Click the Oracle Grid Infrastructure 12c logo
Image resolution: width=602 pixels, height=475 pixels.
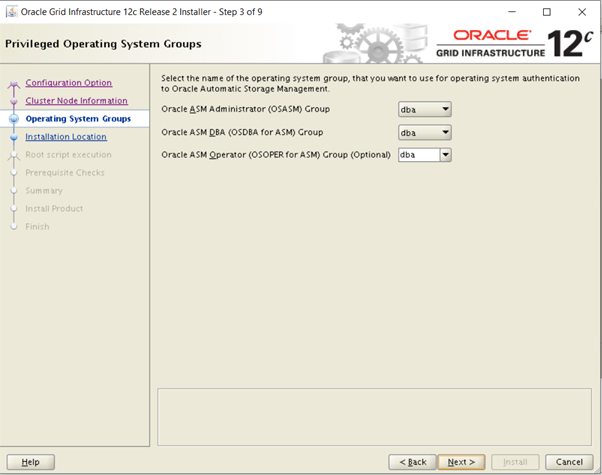pyautogui.click(x=511, y=45)
